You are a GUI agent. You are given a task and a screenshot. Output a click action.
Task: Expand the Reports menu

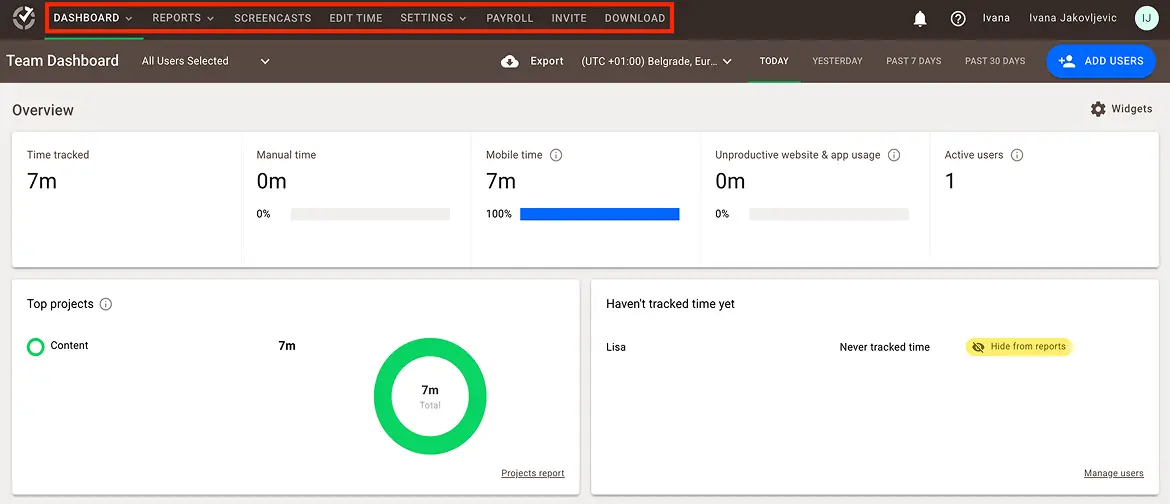coord(183,18)
